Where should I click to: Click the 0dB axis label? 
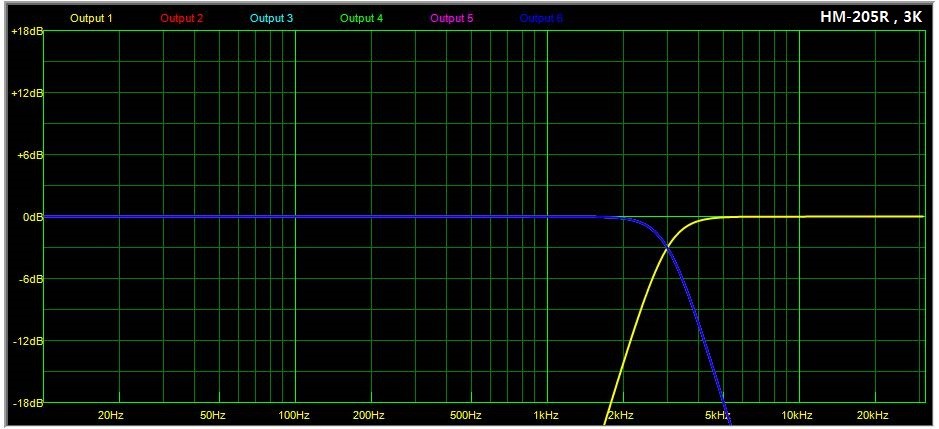(29, 217)
